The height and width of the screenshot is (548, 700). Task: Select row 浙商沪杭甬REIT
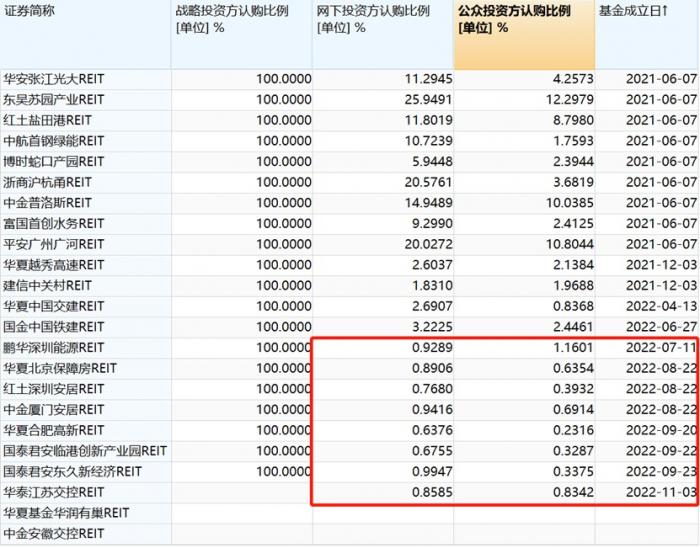(350, 183)
